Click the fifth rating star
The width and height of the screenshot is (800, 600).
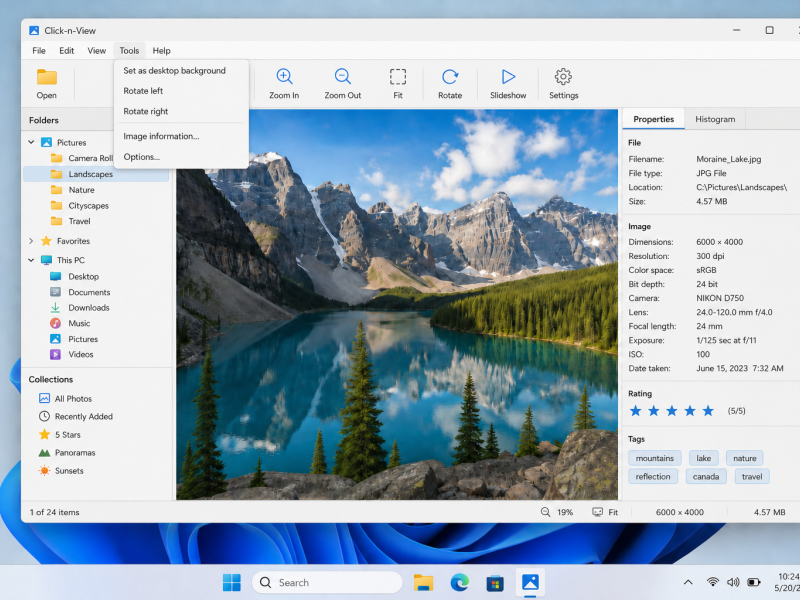(708, 411)
